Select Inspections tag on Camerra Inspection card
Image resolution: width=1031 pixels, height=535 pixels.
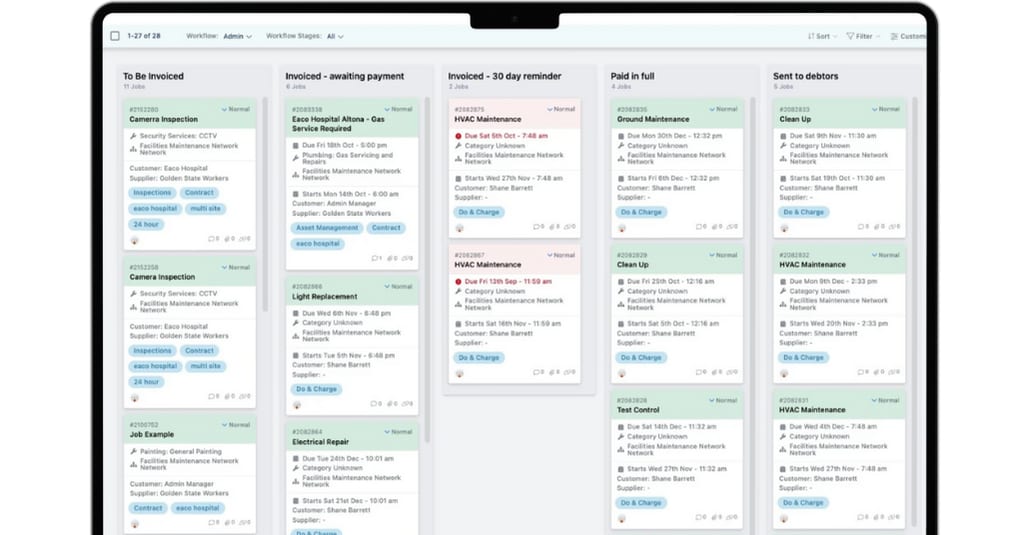click(153, 193)
